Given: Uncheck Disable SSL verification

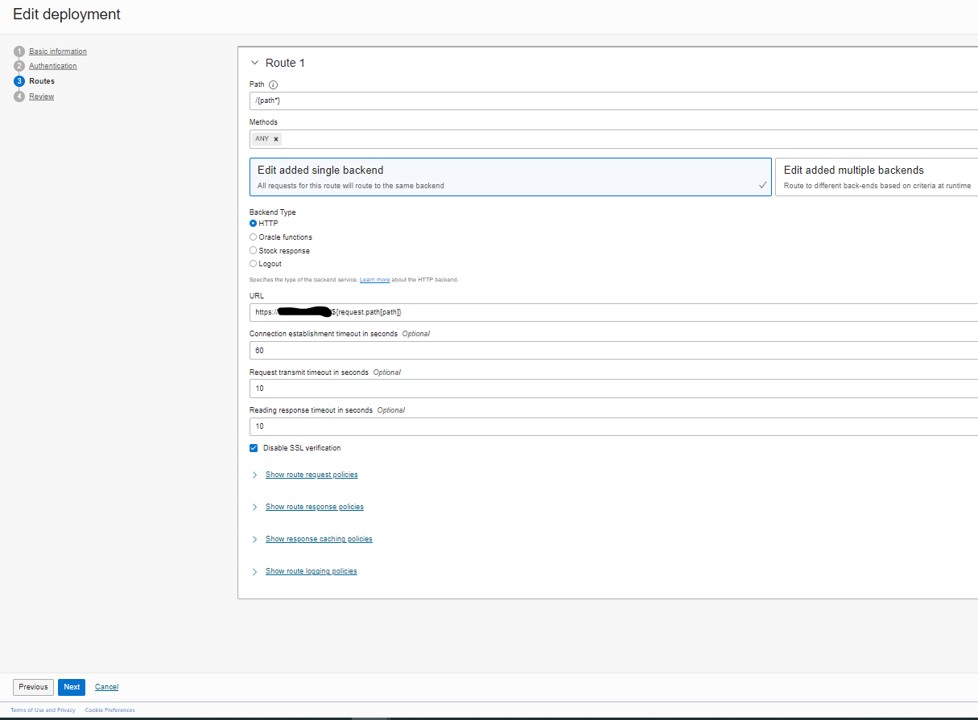Looking at the screenshot, I should [253, 447].
